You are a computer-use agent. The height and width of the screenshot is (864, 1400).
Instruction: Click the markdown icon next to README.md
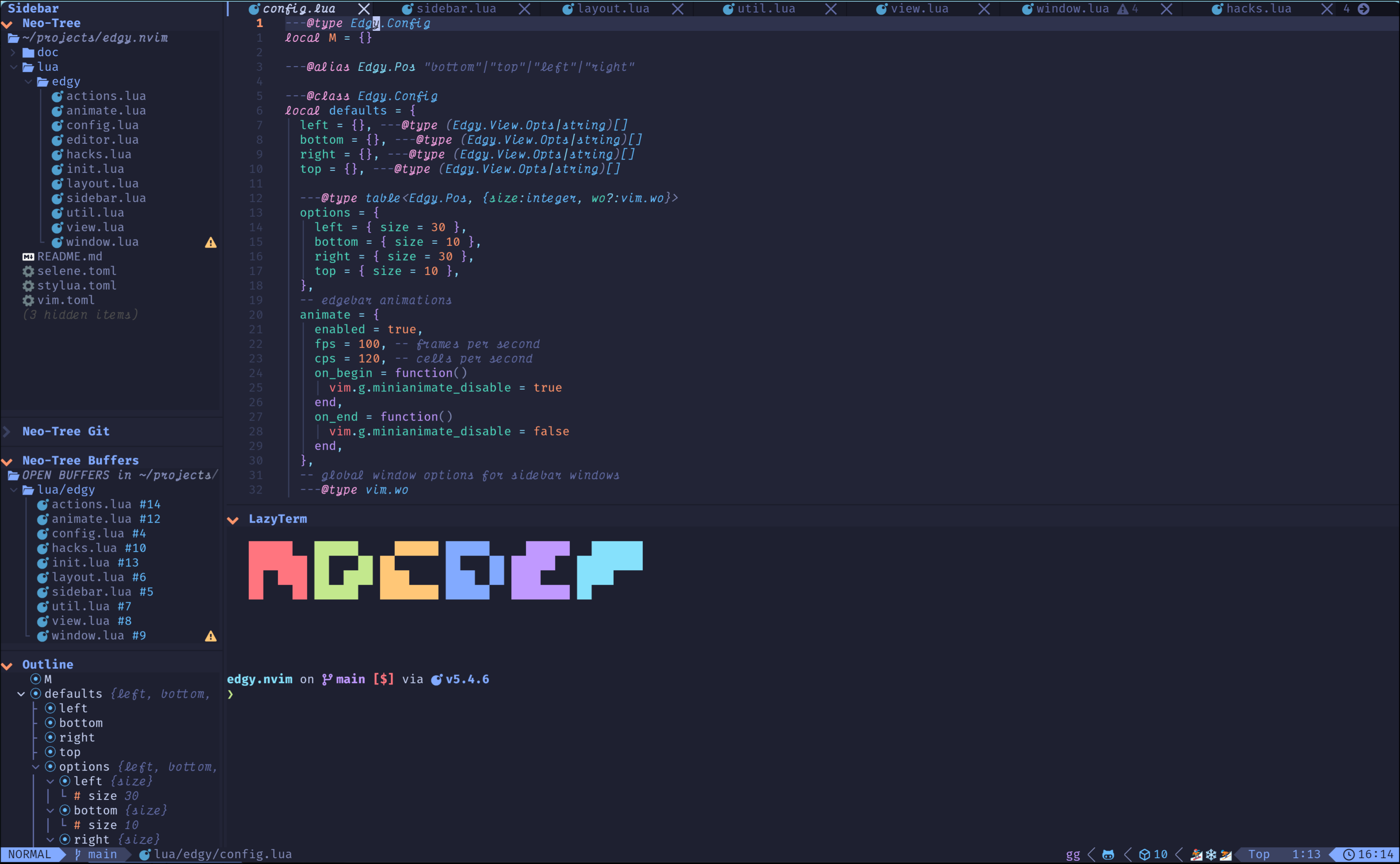28,257
